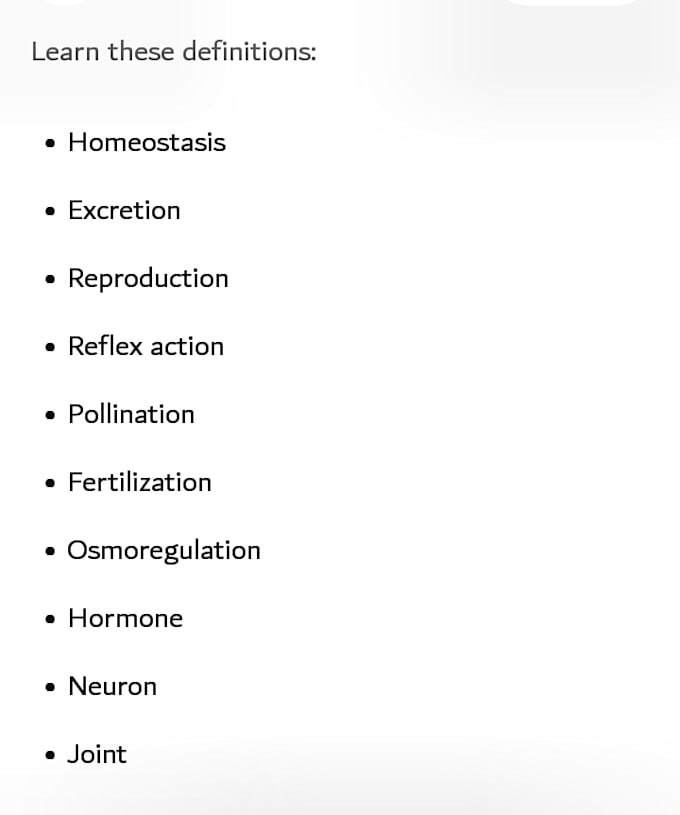680x815 pixels.
Task: Click the bullet before Reproduction
Action: tap(50, 279)
